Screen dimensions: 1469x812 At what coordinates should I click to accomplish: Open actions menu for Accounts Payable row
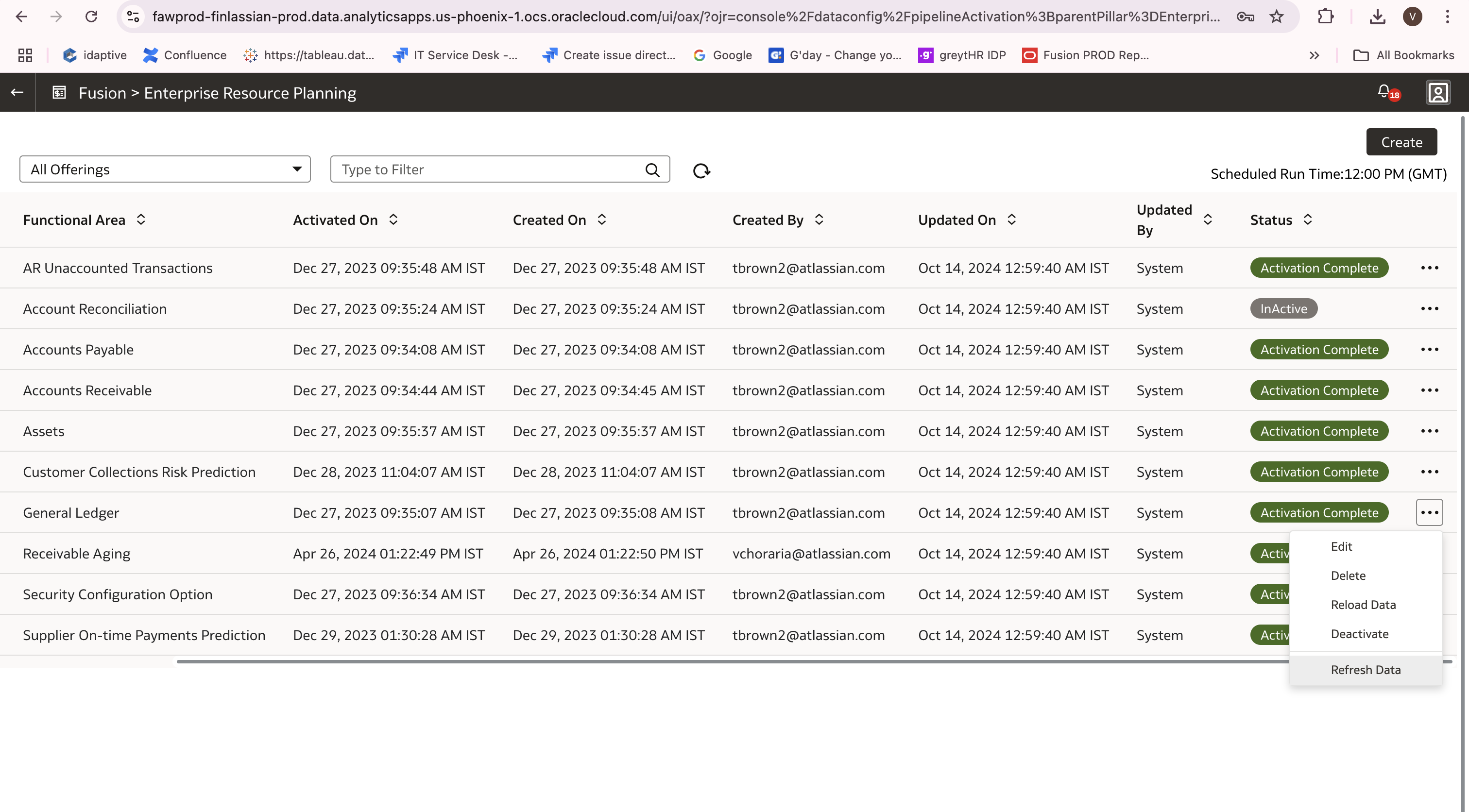[x=1429, y=350]
